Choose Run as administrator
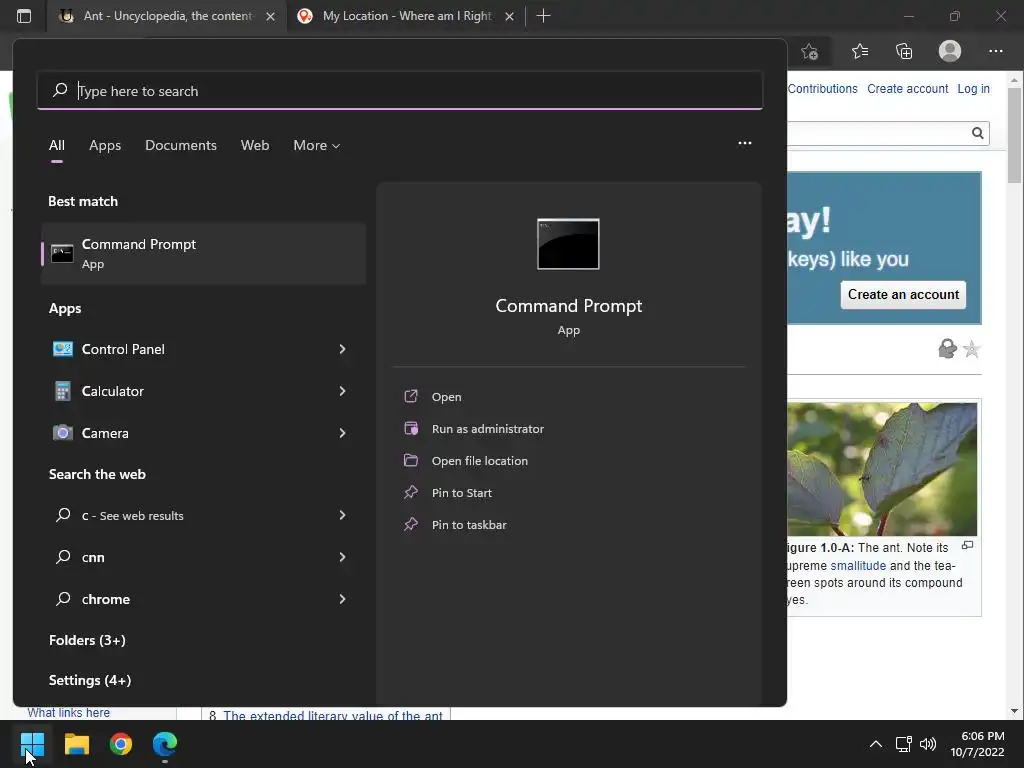The image size is (1024, 768). [488, 429]
